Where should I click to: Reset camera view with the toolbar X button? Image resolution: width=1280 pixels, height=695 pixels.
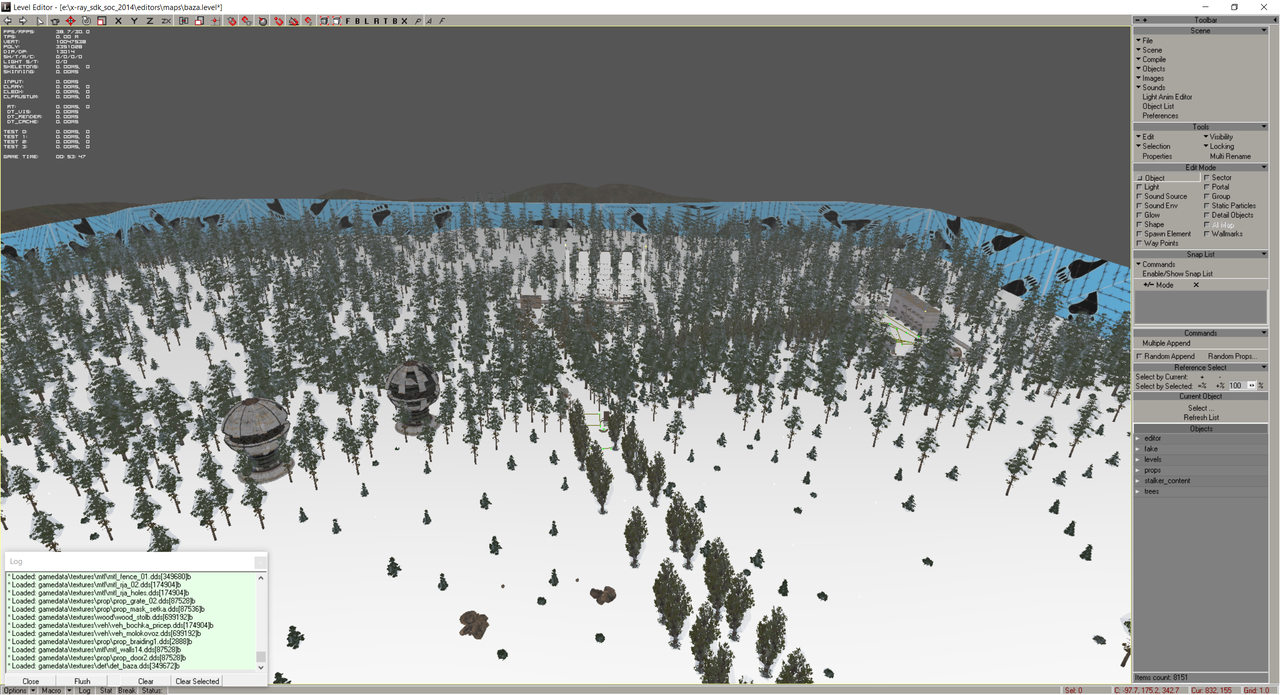pos(404,21)
